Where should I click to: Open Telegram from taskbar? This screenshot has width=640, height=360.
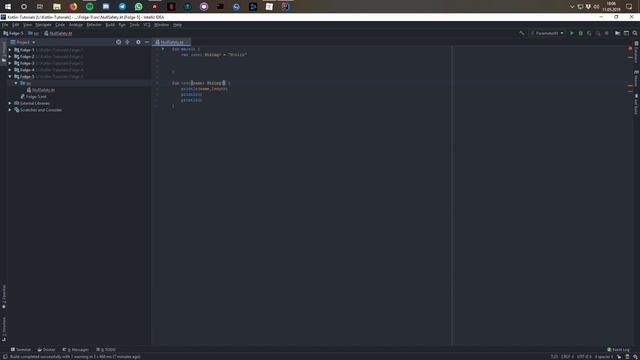pyautogui.click(x=122, y=7)
